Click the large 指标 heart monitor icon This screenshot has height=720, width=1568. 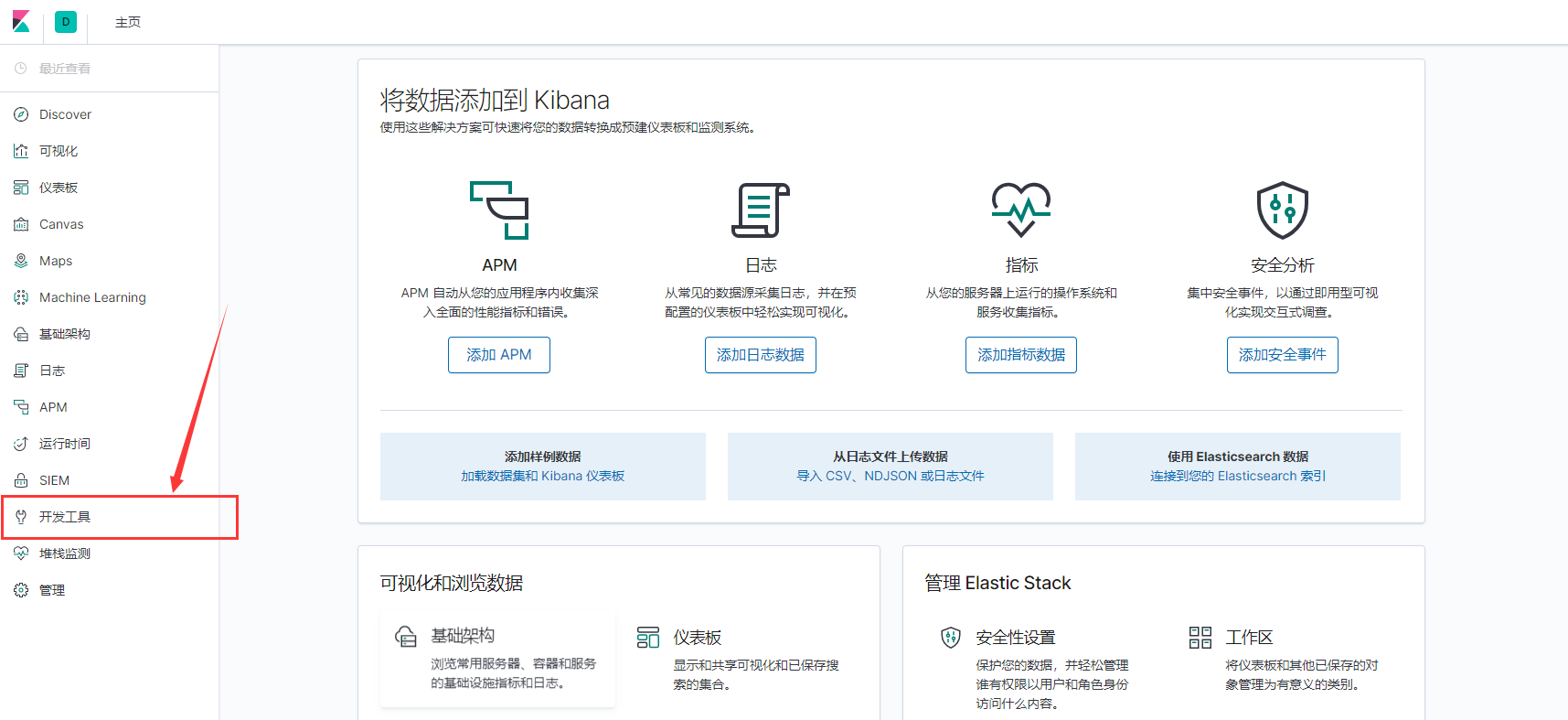click(x=1021, y=210)
